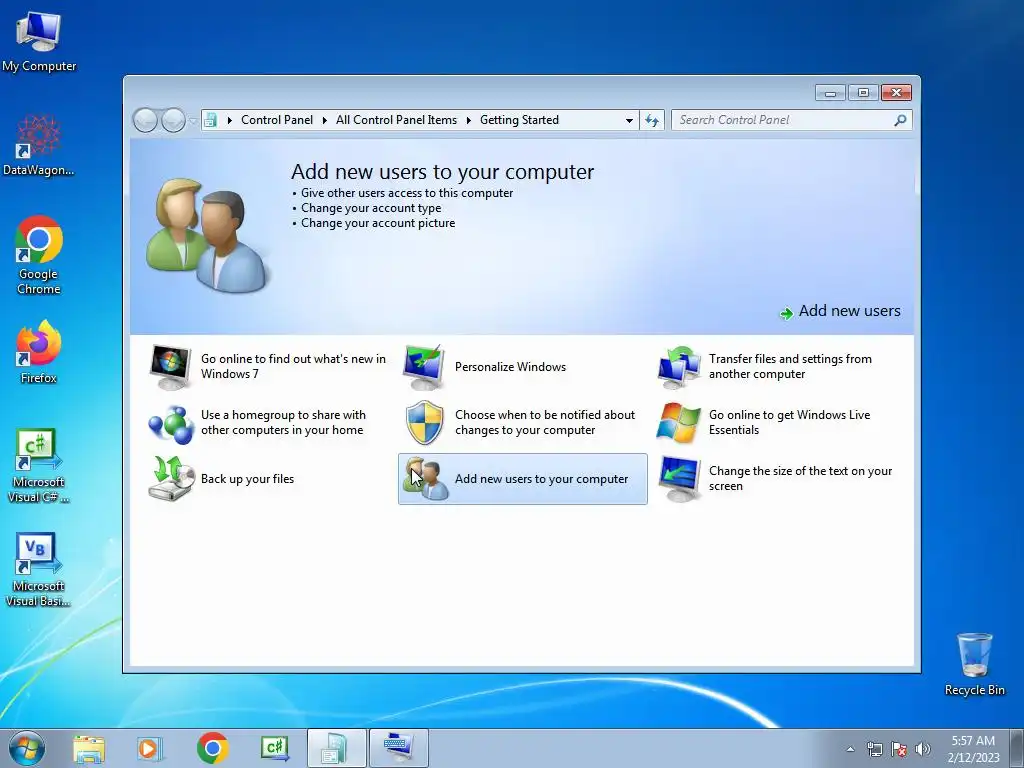Launch Windows Media Player from taskbar
Image resolution: width=1024 pixels, height=768 pixels.
point(148,748)
